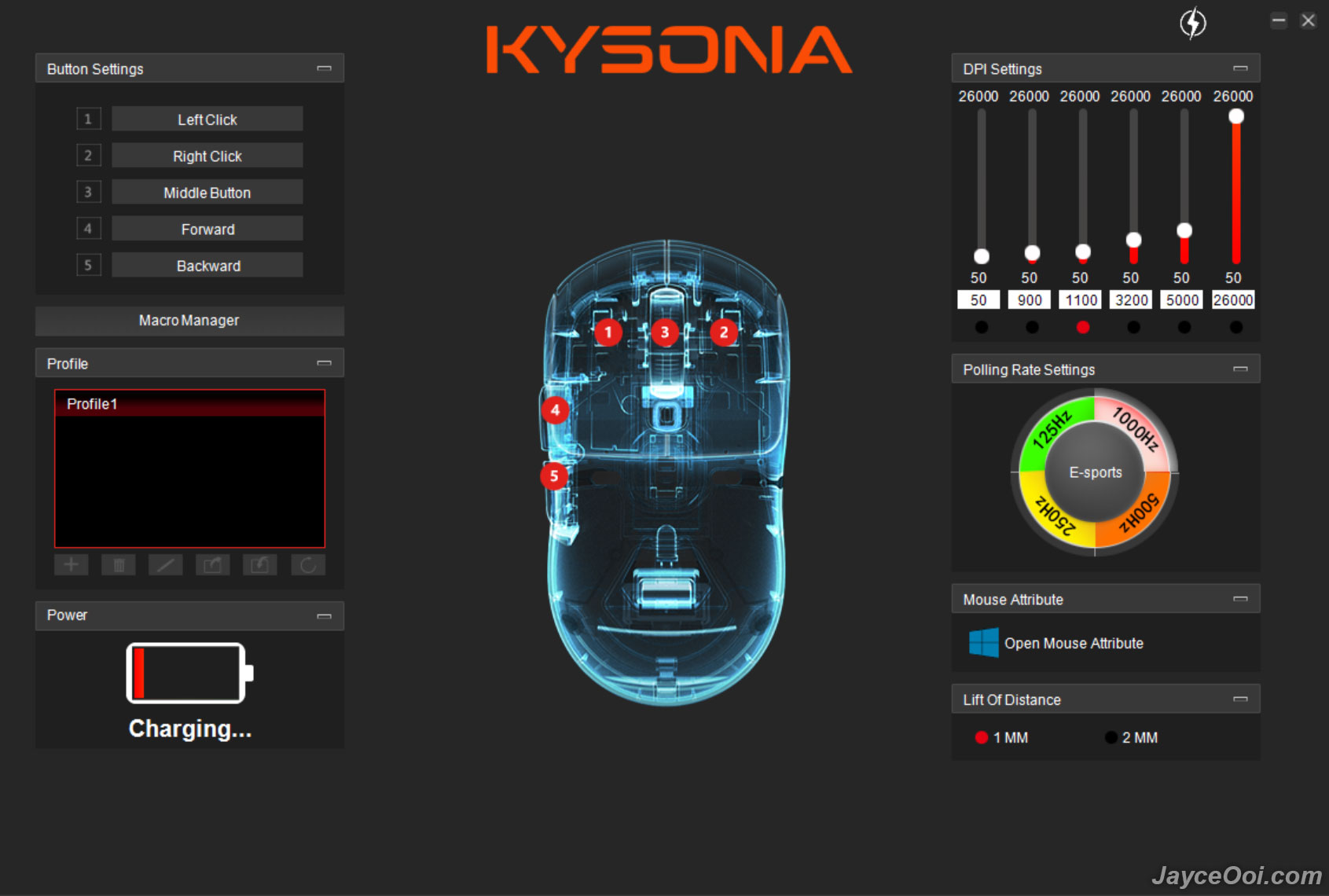Select mouse button marker 1 on the diagram

[x=608, y=332]
